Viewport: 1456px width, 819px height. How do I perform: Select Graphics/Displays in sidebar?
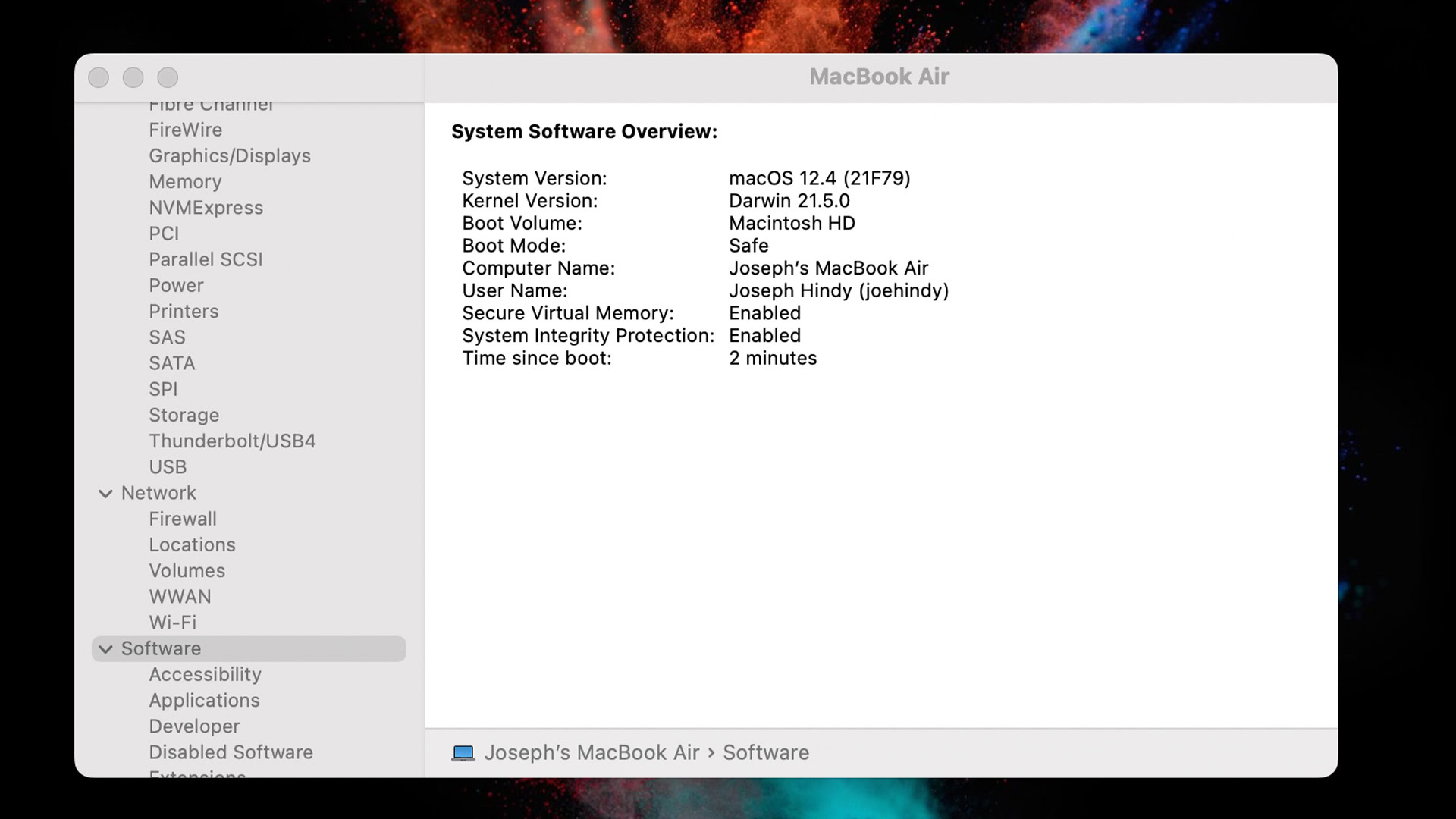tap(229, 155)
